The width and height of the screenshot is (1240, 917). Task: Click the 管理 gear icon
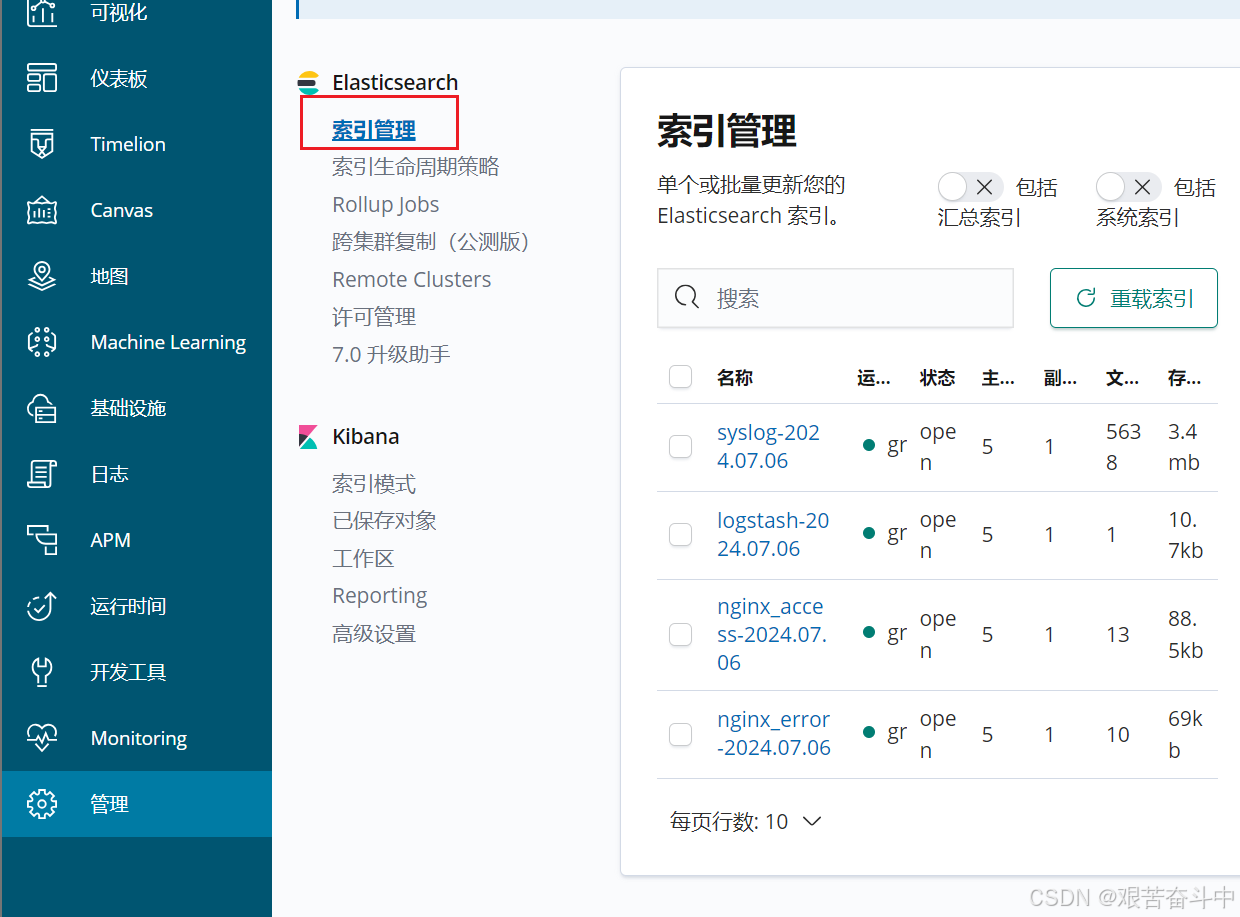pyautogui.click(x=42, y=804)
